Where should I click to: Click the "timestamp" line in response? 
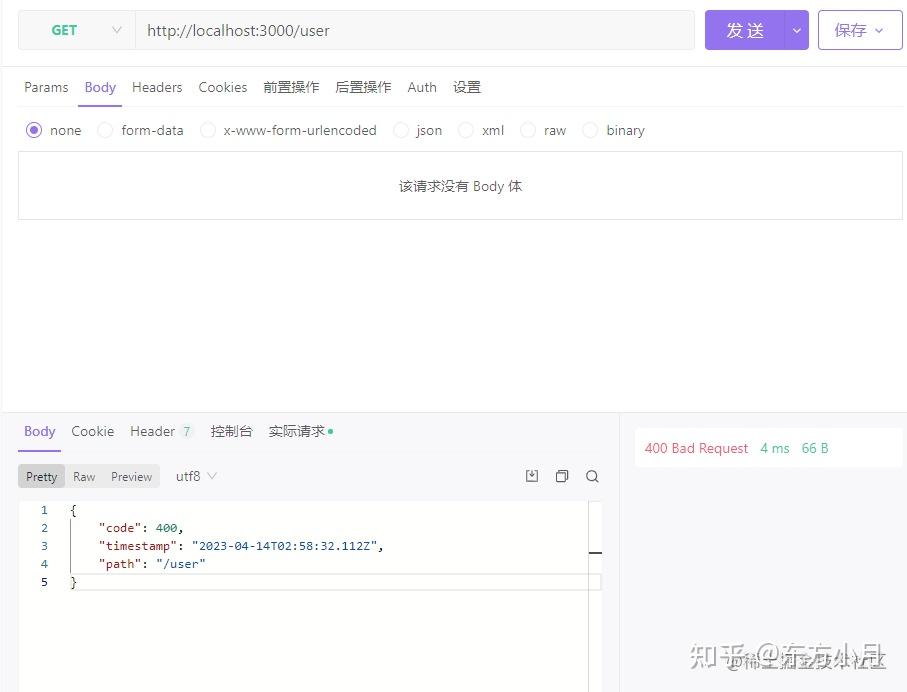point(241,546)
